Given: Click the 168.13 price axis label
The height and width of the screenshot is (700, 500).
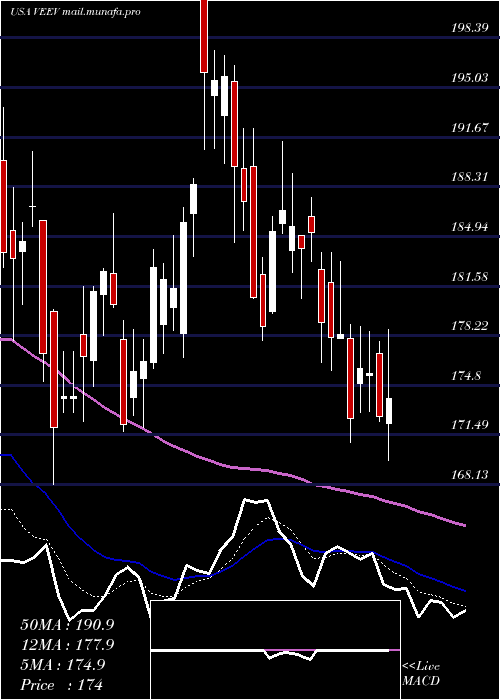Looking at the screenshot, I should (469, 475).
